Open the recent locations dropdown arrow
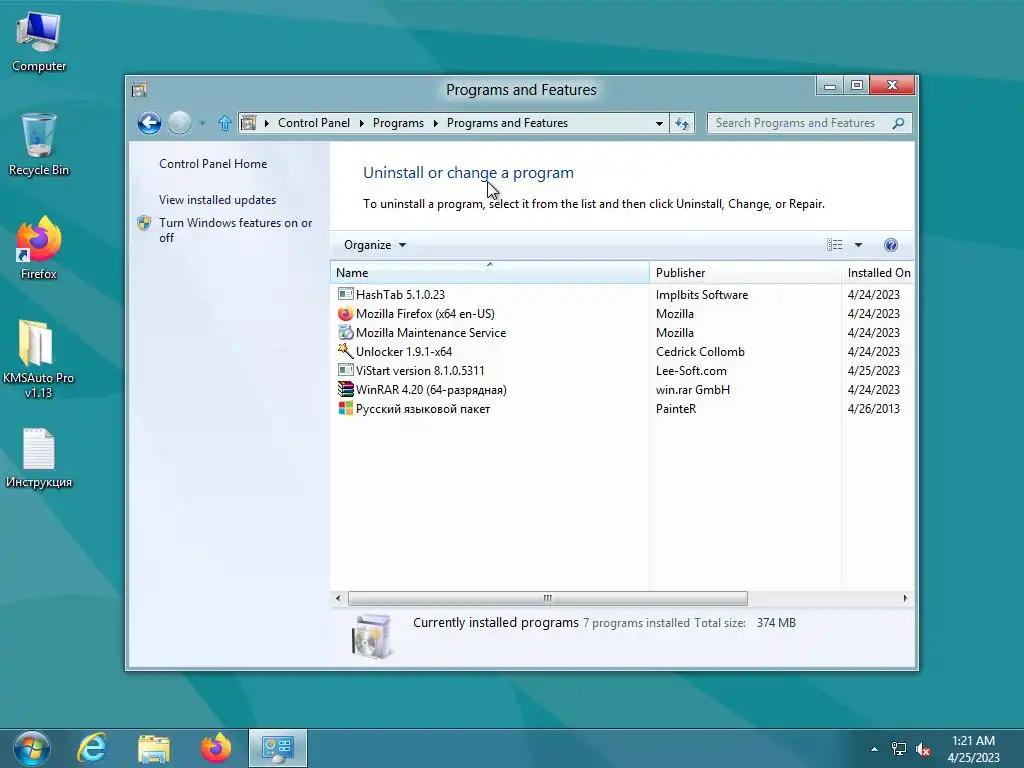The image size is (1024, 768). [x=202, y=123]
